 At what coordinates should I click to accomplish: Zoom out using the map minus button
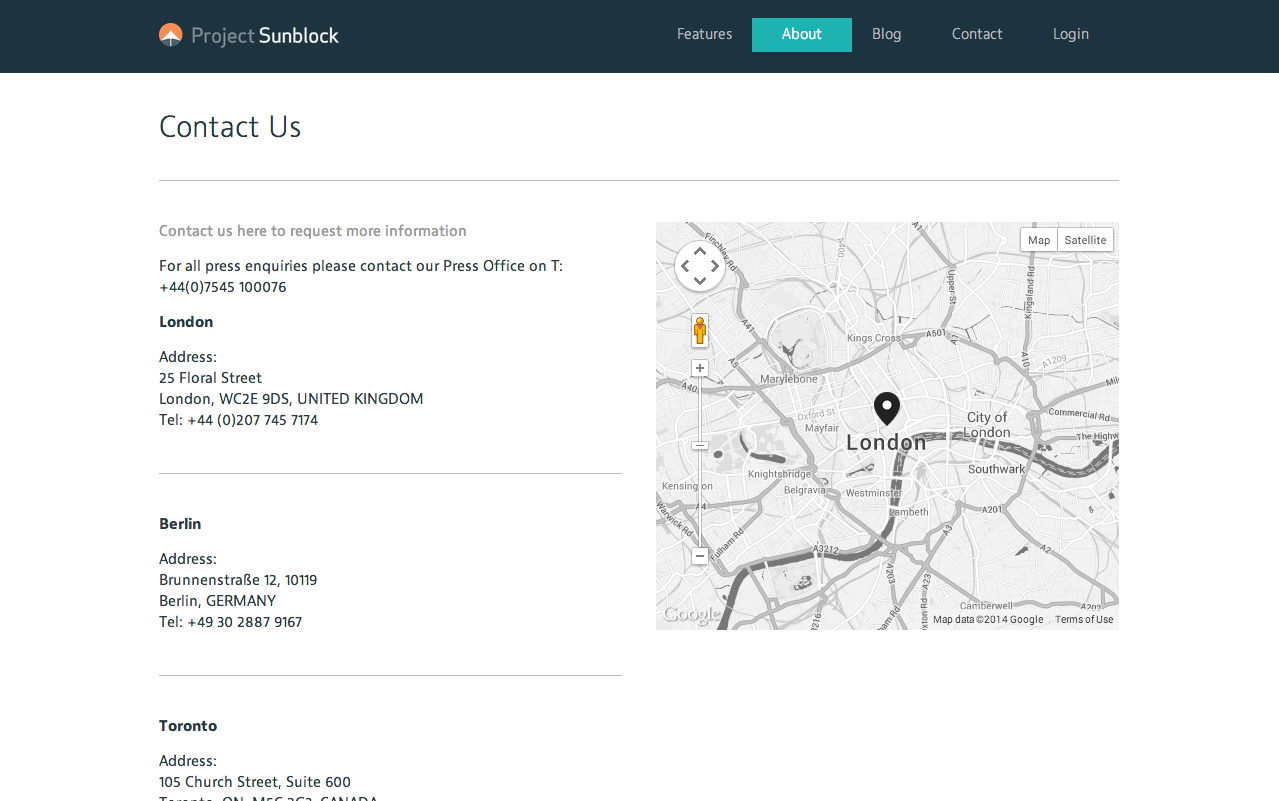(x=700, y=556)
